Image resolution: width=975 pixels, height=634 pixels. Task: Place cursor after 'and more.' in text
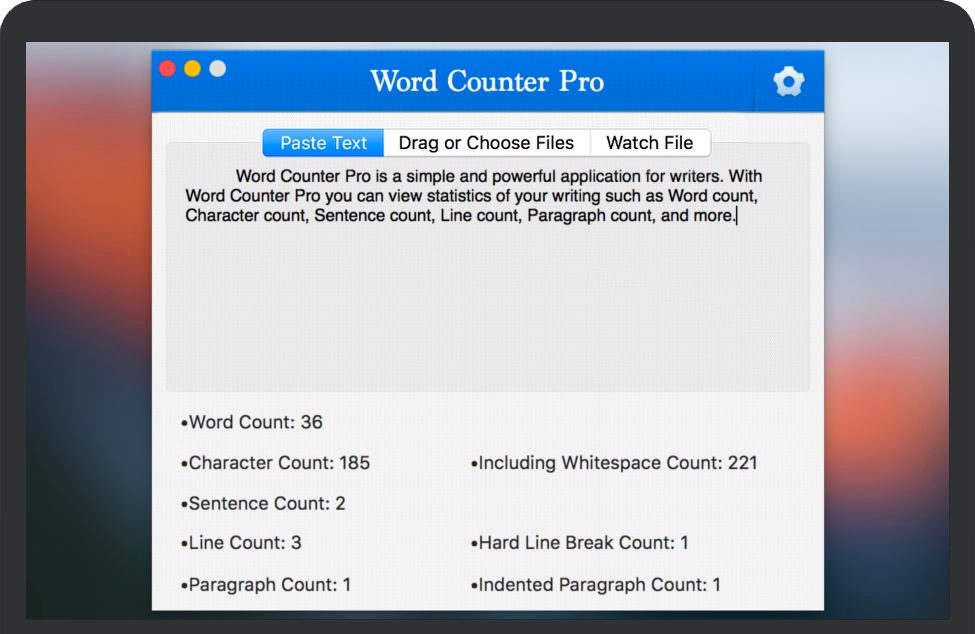click(736, 215)
